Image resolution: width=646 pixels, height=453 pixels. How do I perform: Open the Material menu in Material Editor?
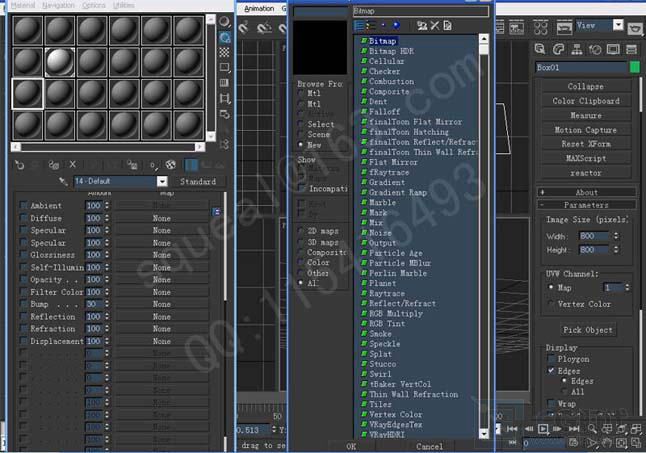(x=23, y=5)
